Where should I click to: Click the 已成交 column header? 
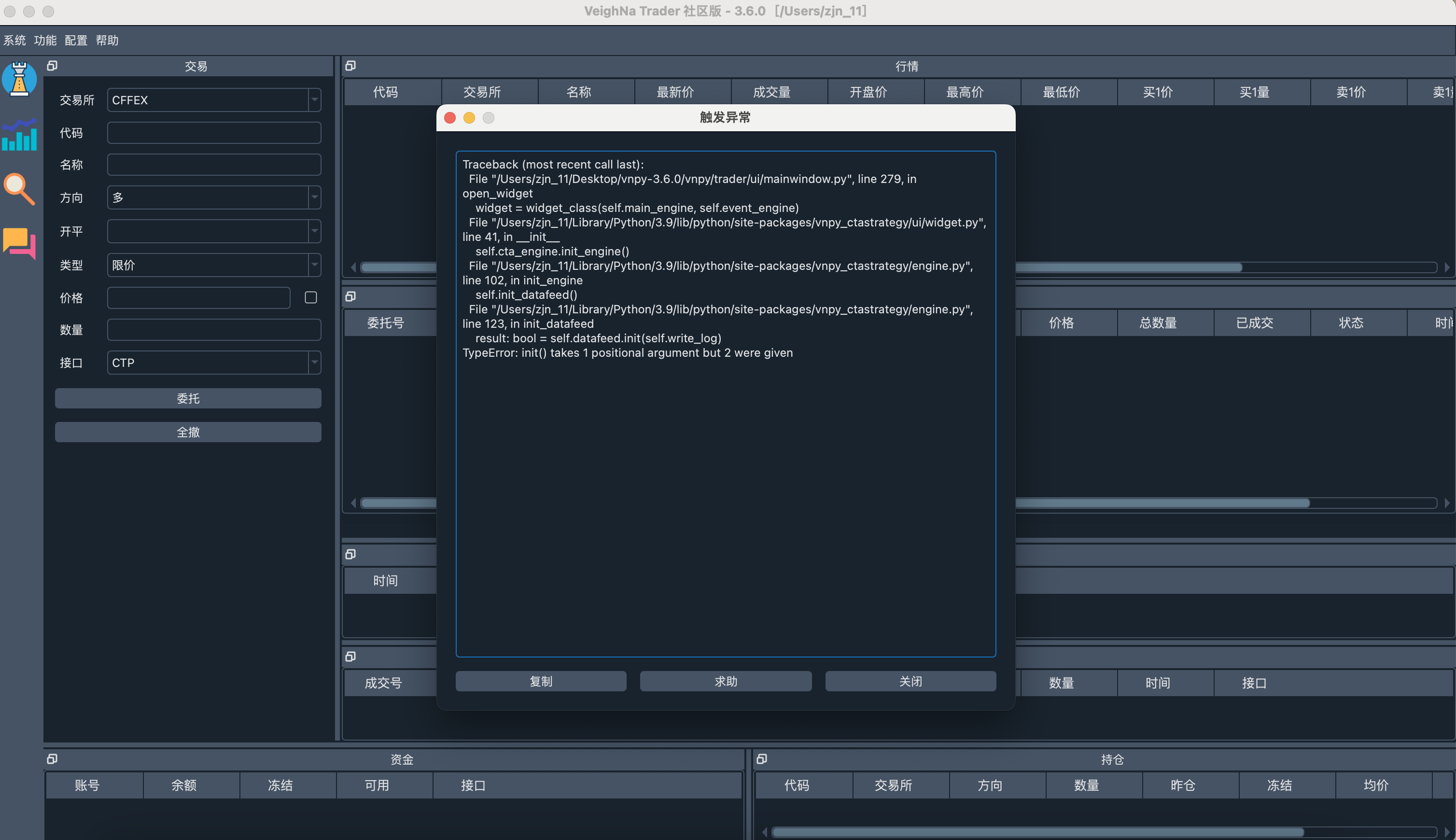[1255, 323]
